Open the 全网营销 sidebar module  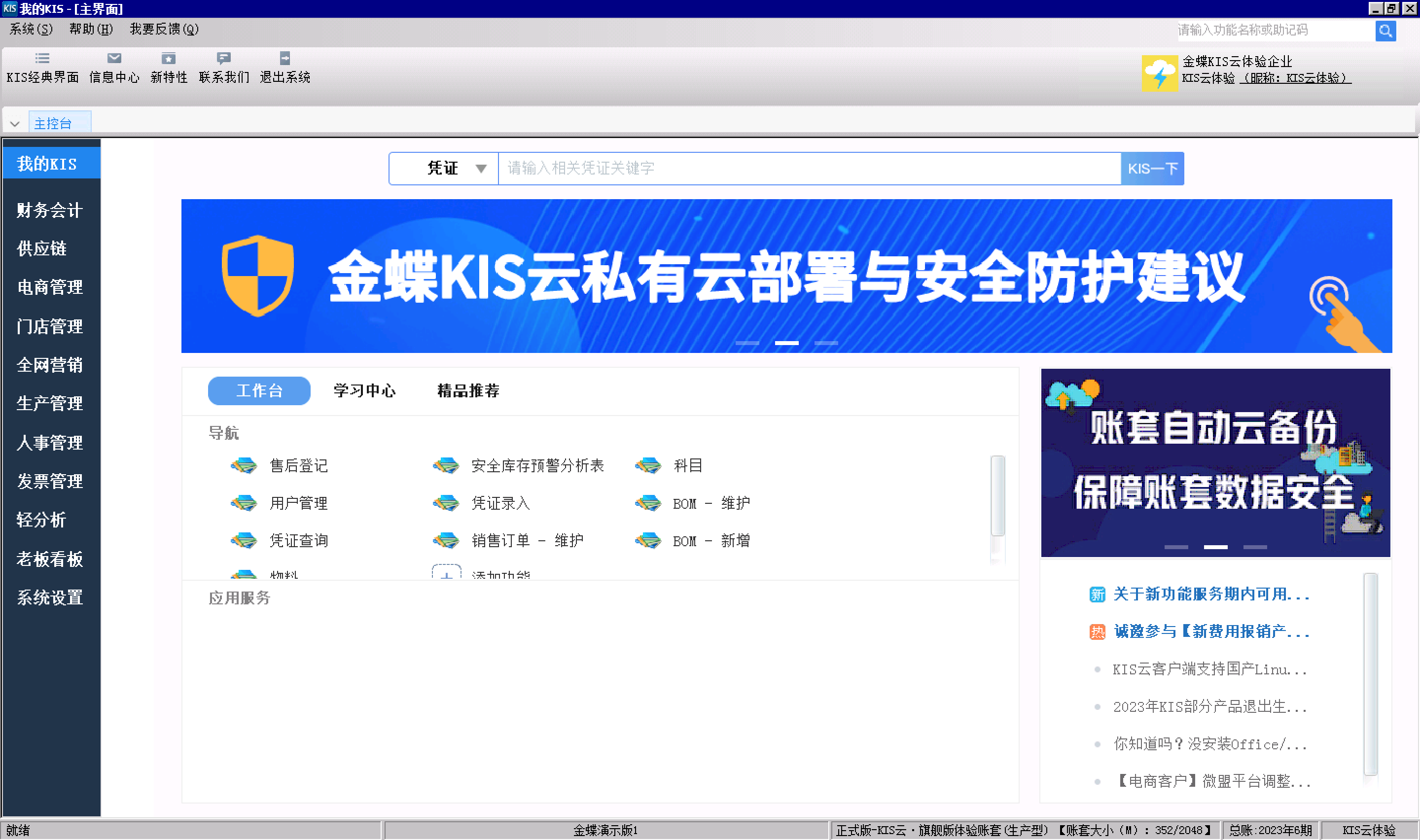click(x=50, y=364)
